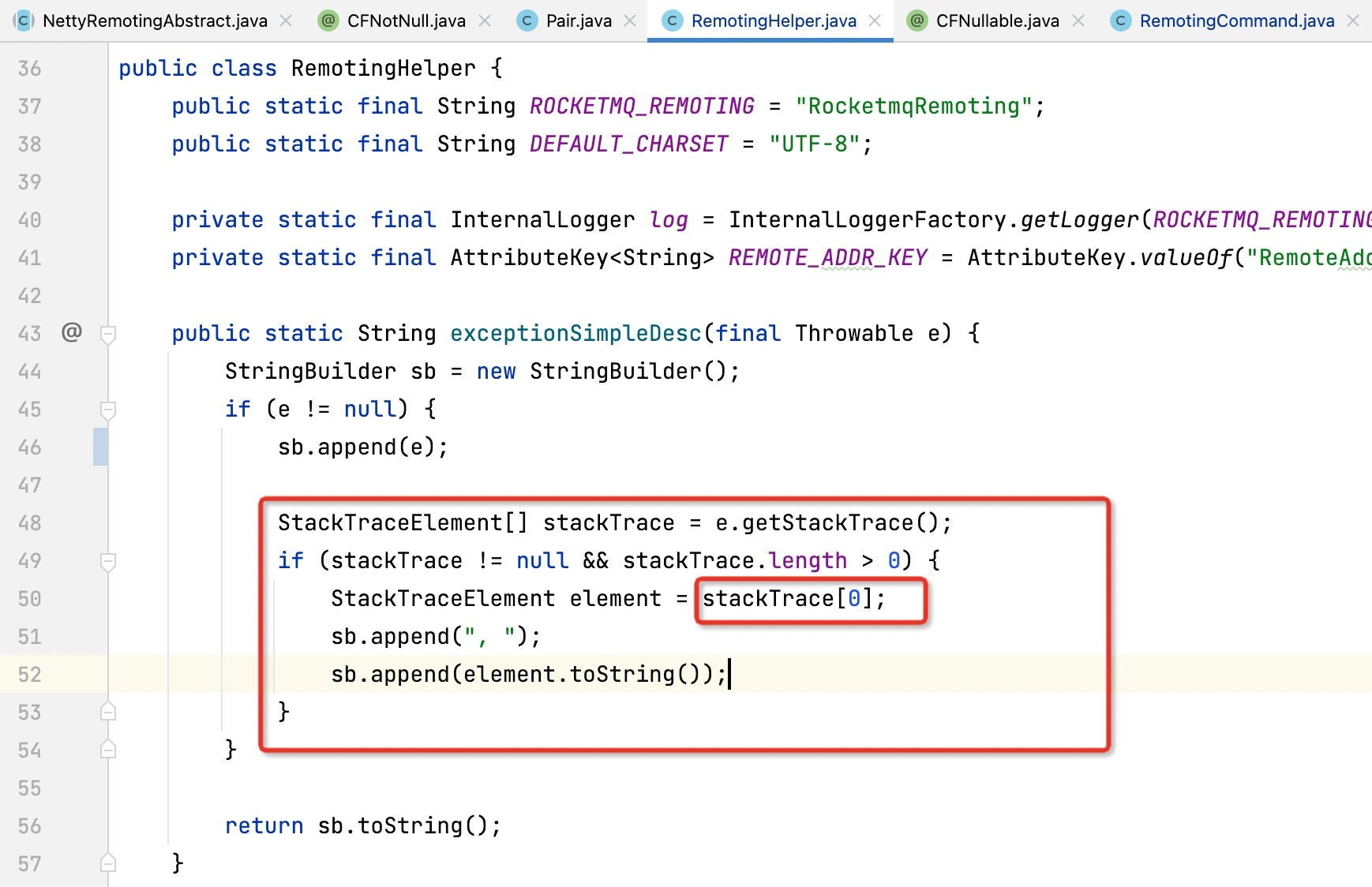Switch to RemotingCommand.java tab
Viewport: 1372px width, 887px height.
pyautogui.click(x=1237, y=21)
